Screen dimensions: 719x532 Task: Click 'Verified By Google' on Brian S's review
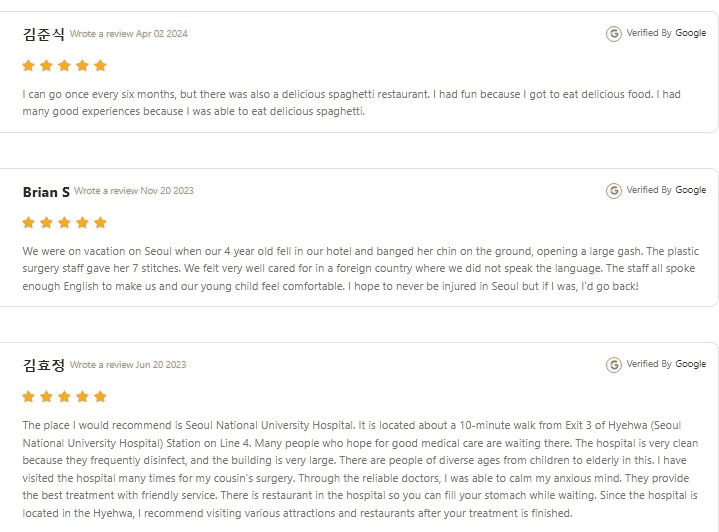point(666,190)
